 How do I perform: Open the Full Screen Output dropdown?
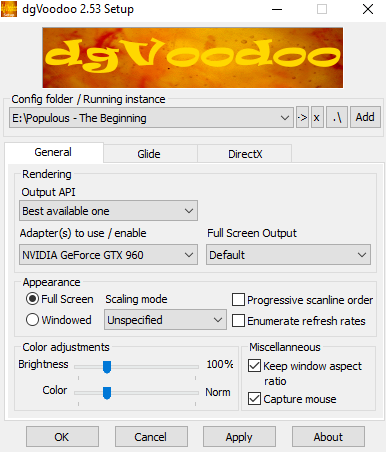point(288,255)
